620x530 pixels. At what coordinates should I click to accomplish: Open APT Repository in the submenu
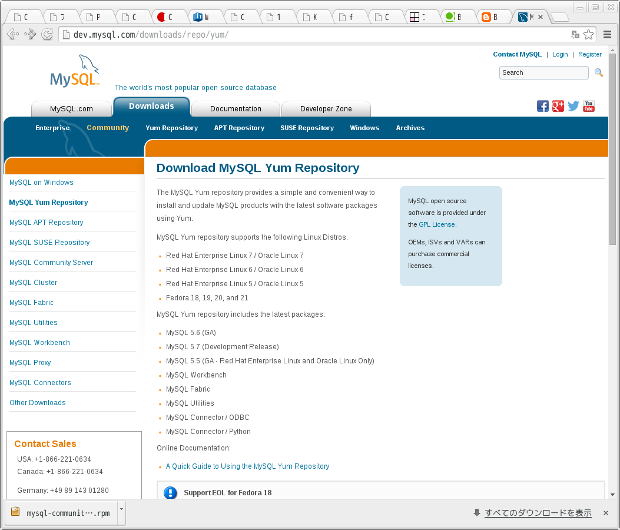[x=239, y=128]
